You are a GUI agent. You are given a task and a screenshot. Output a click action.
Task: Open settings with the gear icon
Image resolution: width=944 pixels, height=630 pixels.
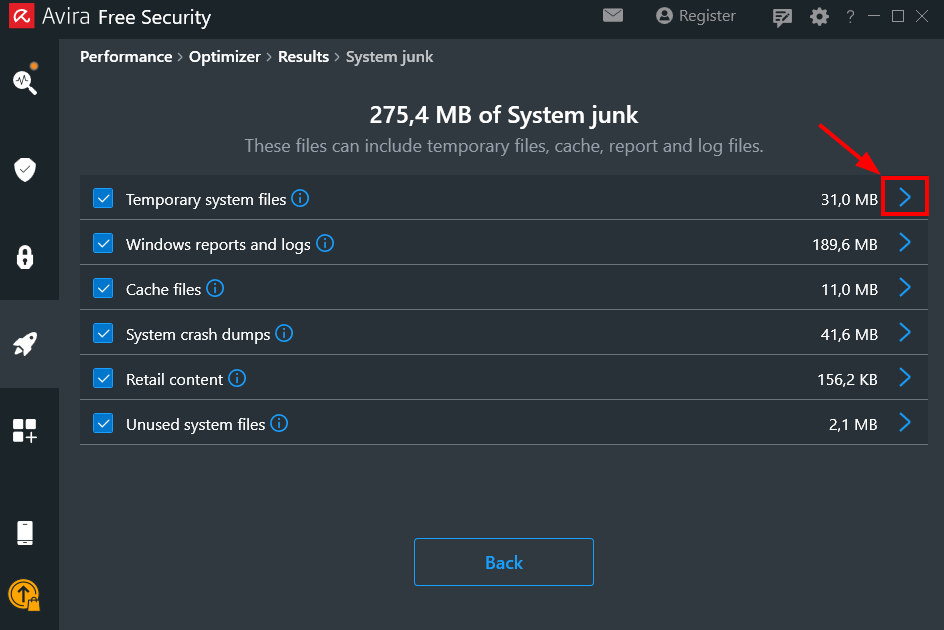click(819, 17)
